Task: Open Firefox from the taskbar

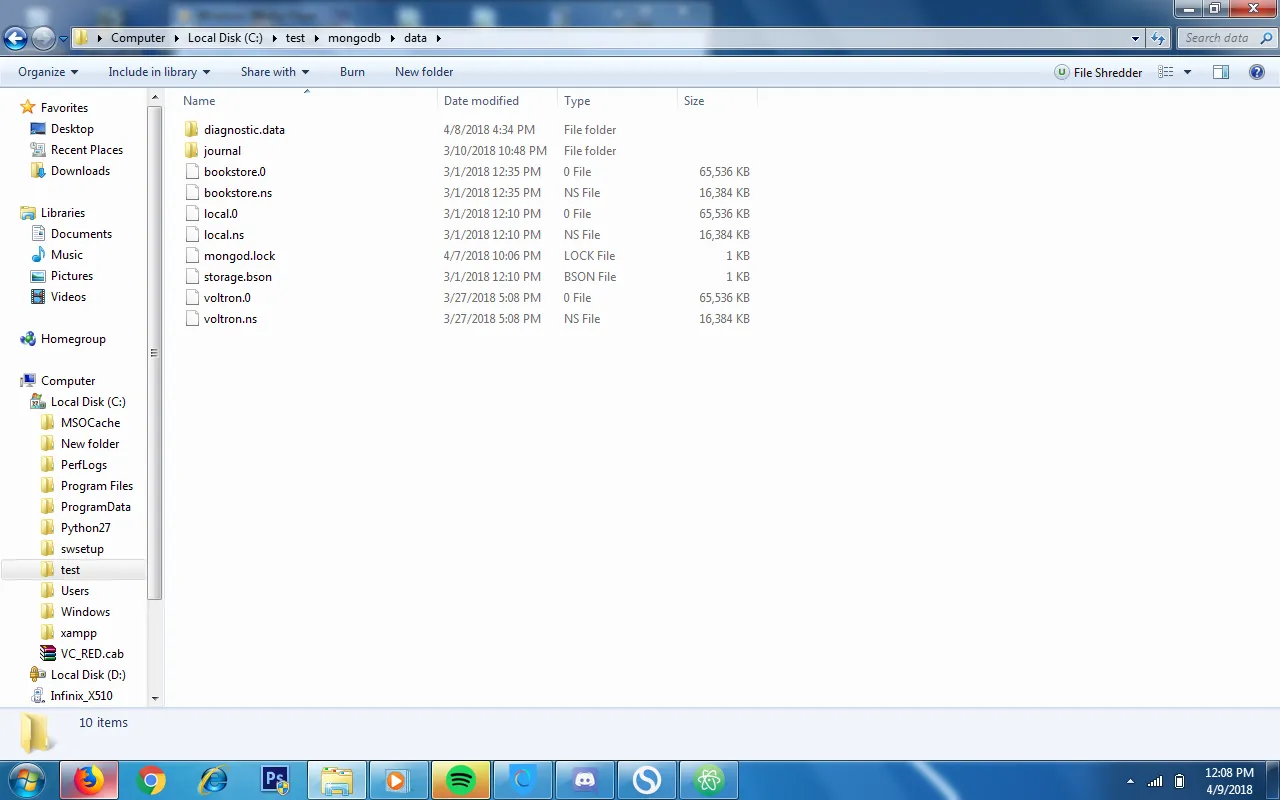Action: [x=88, y=780]
